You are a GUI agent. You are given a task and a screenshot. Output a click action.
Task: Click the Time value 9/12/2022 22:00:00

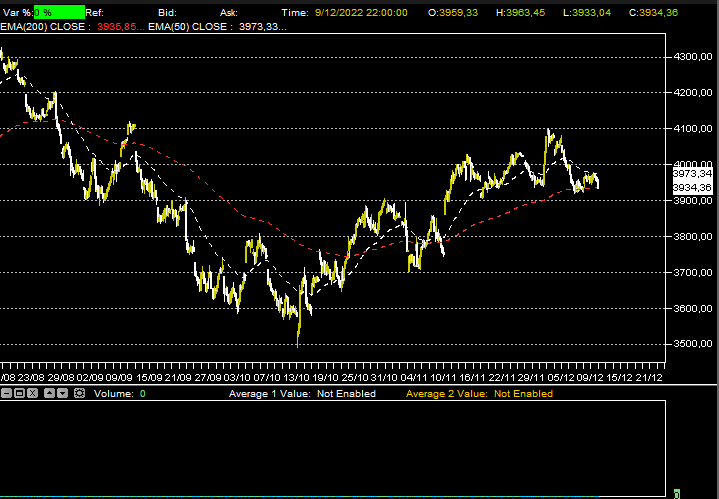[x=359, y=12]
